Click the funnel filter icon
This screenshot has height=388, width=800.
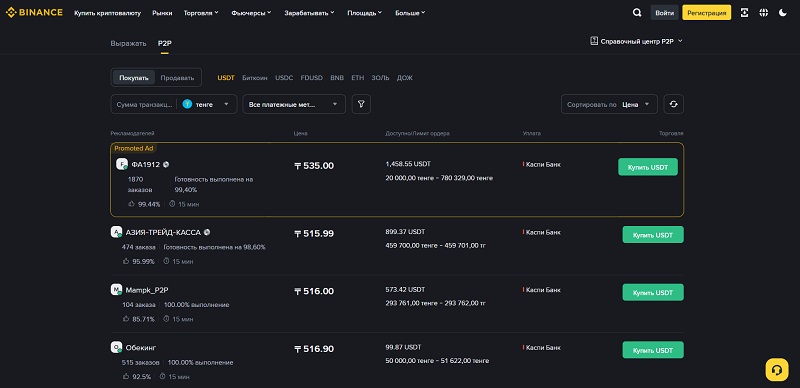tap(361, 104)
